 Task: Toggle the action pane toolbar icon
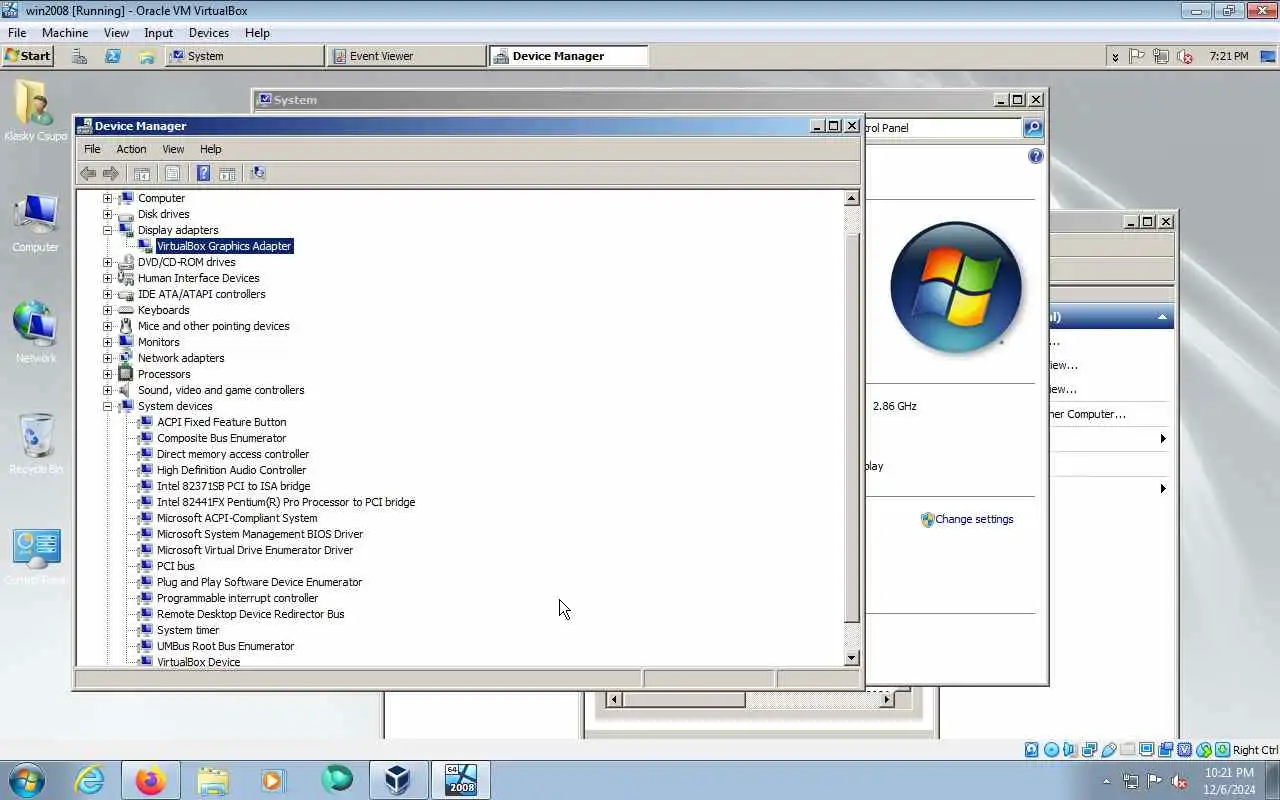[227, 173]
